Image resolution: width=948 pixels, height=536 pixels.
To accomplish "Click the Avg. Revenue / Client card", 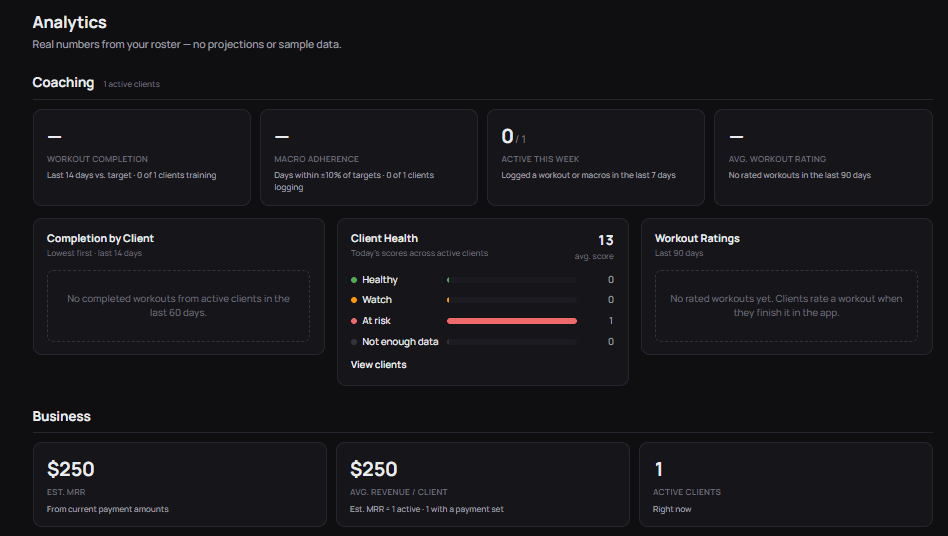I will pyautogui.click(x=482, y=484).
